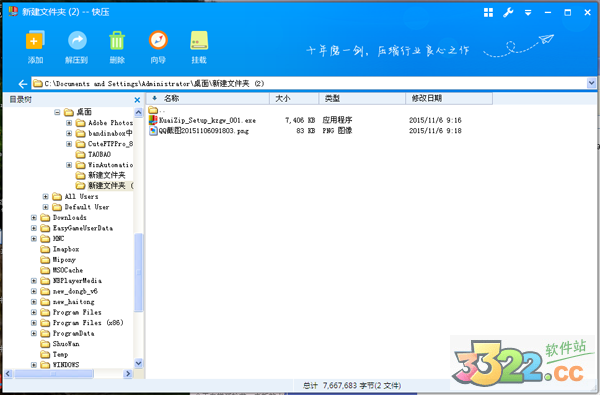Click status bar total 7,667,683 字节 text

click(x=352, y=385)
